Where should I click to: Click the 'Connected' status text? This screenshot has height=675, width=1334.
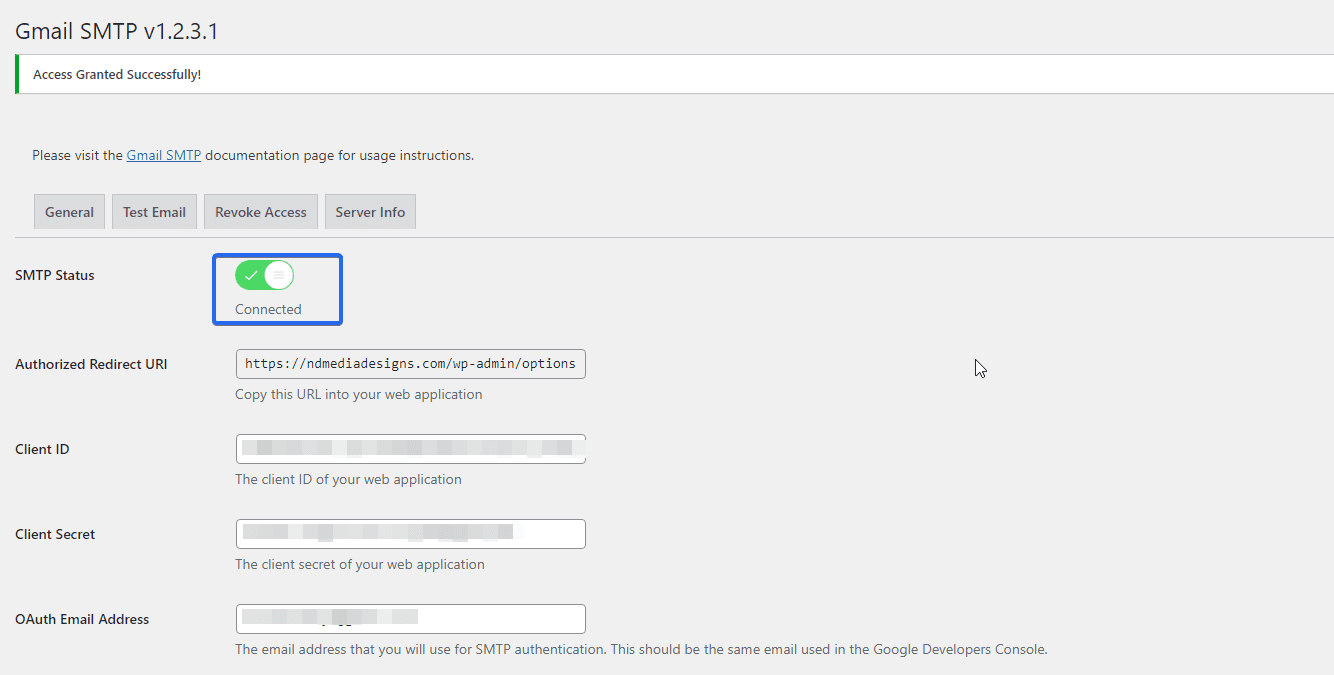[x=268, y=309]
